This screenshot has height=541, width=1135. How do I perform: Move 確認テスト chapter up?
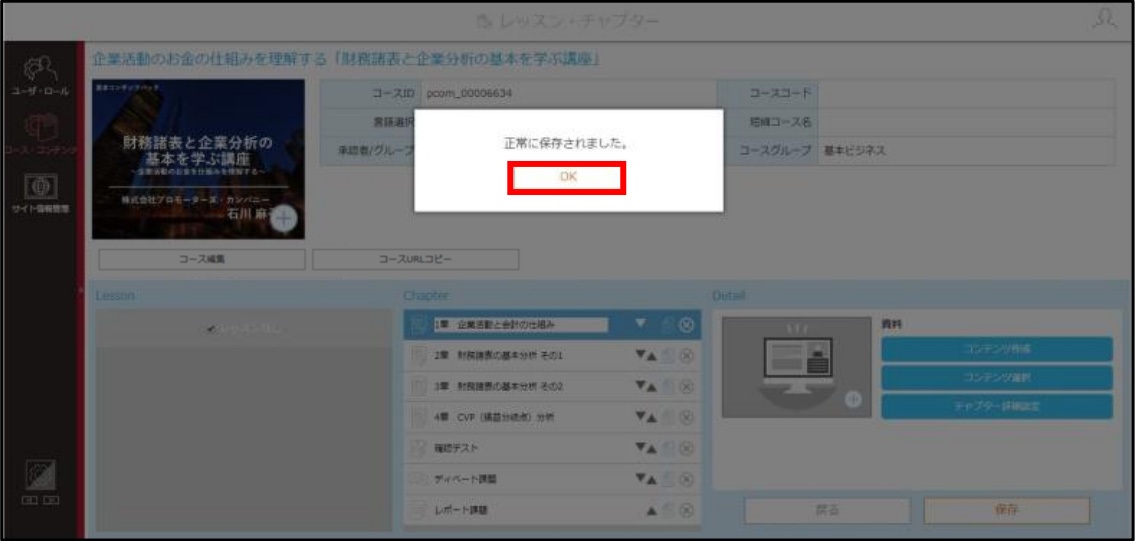(x=652, y=448)
